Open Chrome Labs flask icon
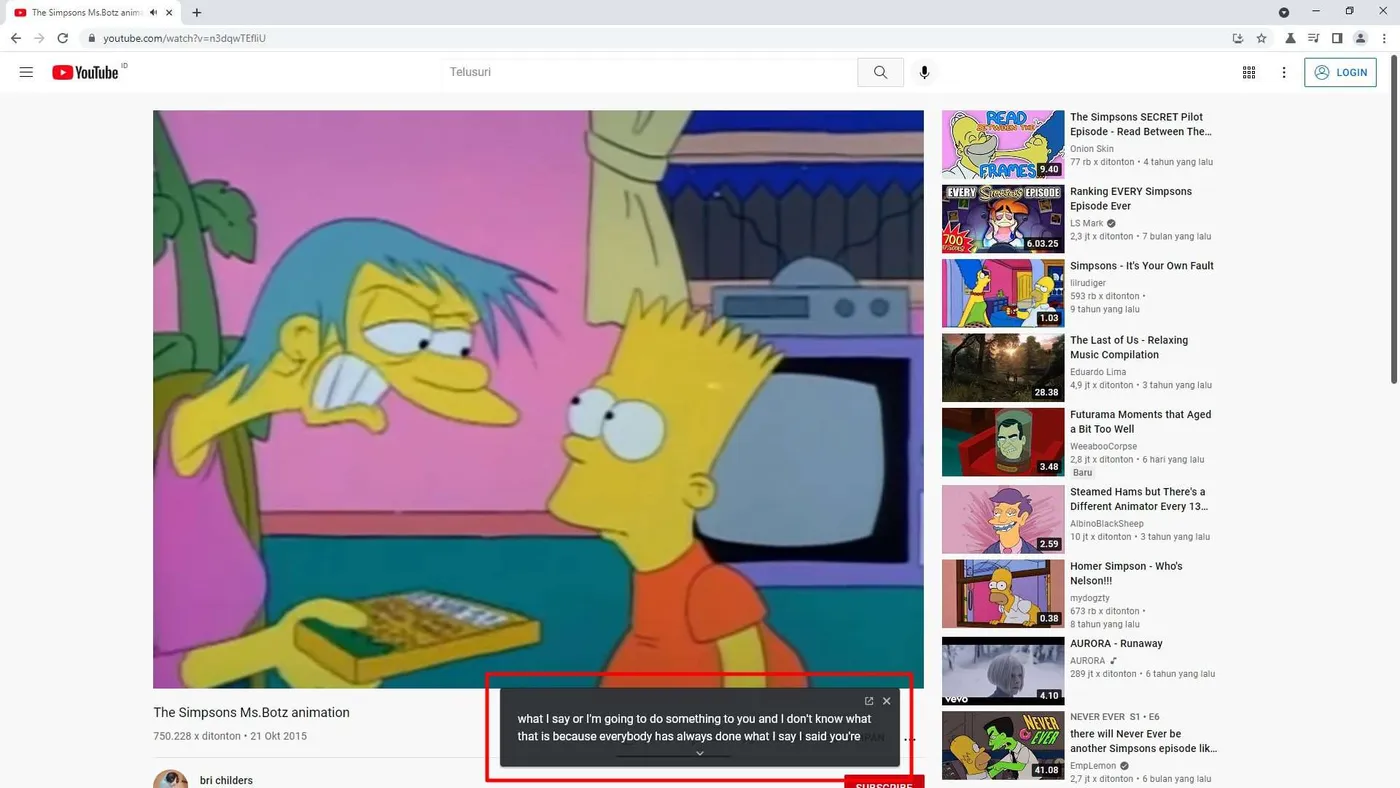The height and width of the screenshot is (788, 1400). (1290, 38)
